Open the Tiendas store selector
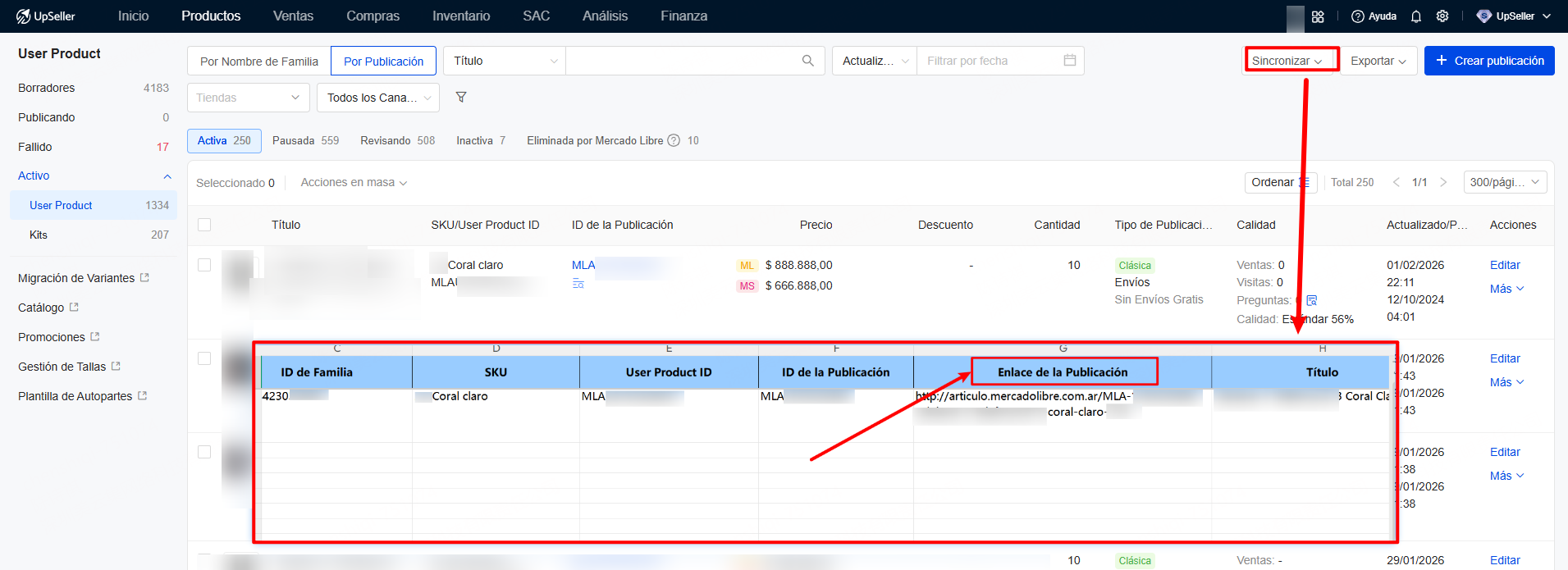The height and width of the screenshot is (570, 1568). click(248, 98)
